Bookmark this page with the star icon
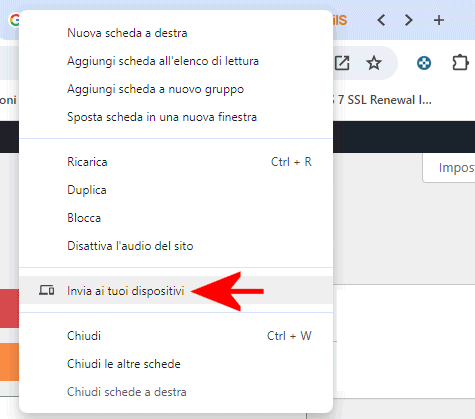 374,63
